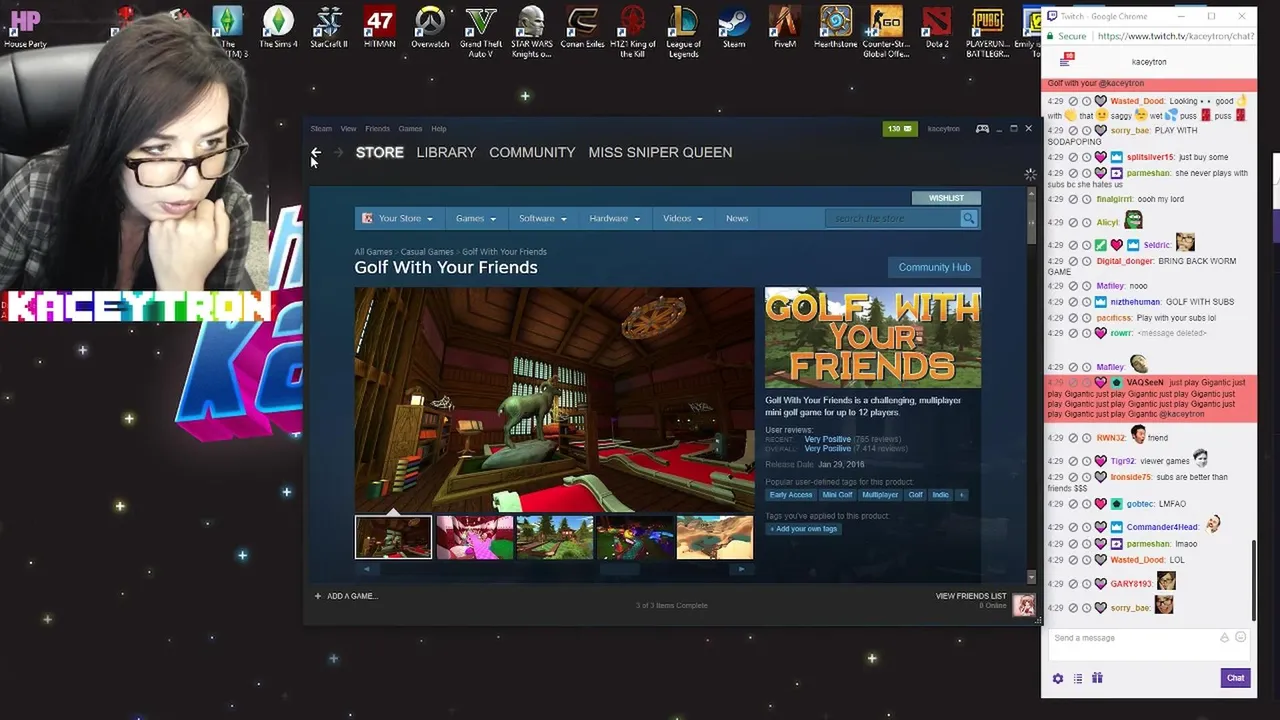Expand the Videos store dropdown
The height and width of the screenshot is (720, 1280).
(683, 218)
